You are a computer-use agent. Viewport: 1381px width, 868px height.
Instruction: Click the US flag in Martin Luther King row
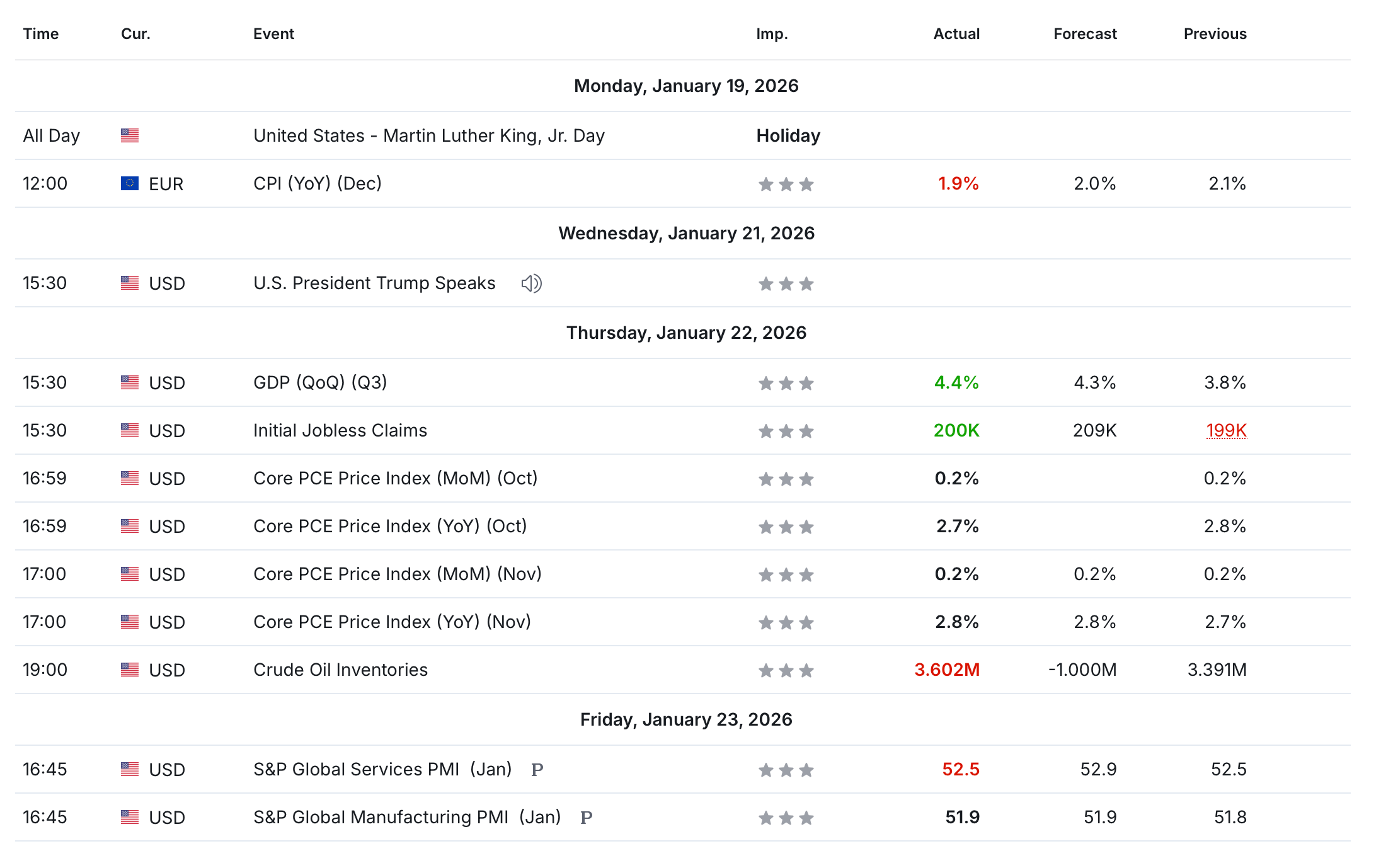[130, 135]
